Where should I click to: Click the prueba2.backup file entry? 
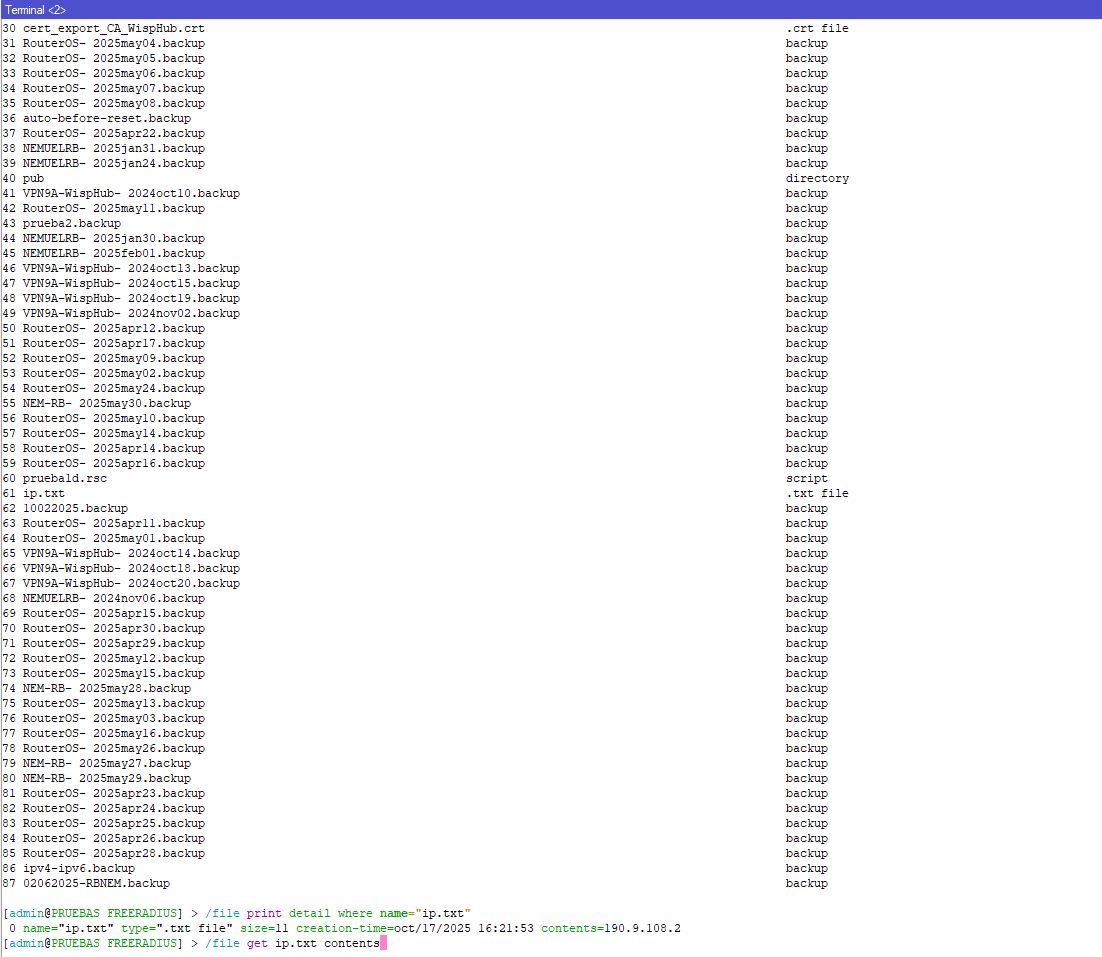pyautogui.click(x=71, y=223)
